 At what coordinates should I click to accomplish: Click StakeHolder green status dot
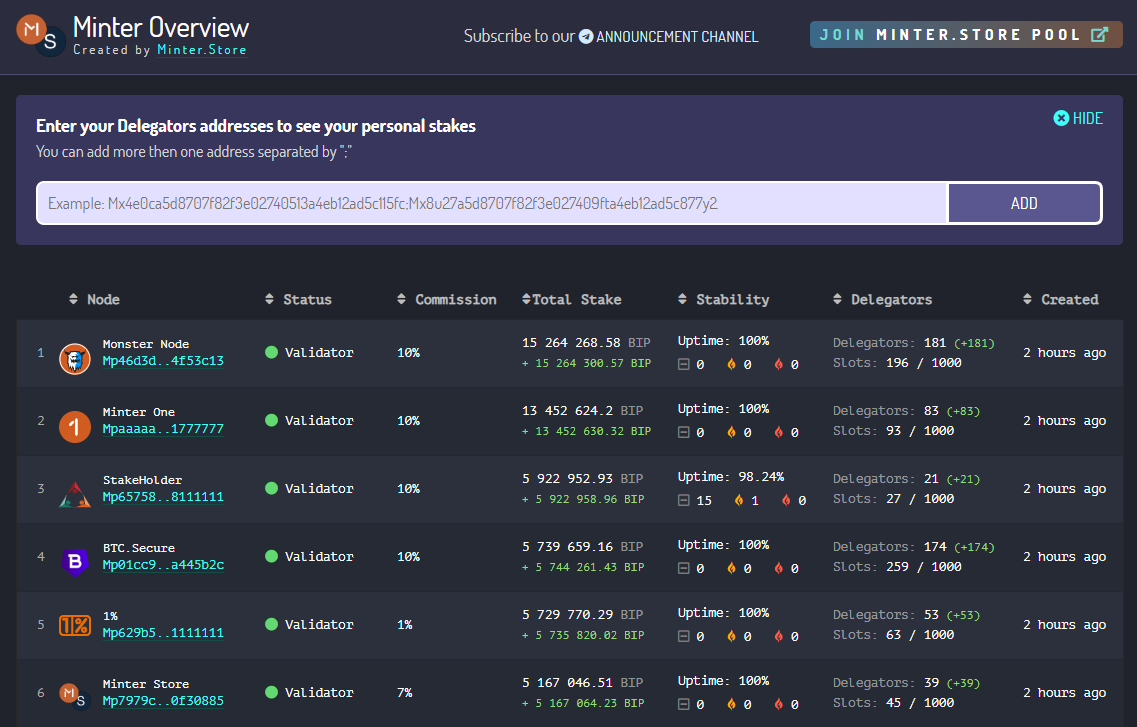271,489
